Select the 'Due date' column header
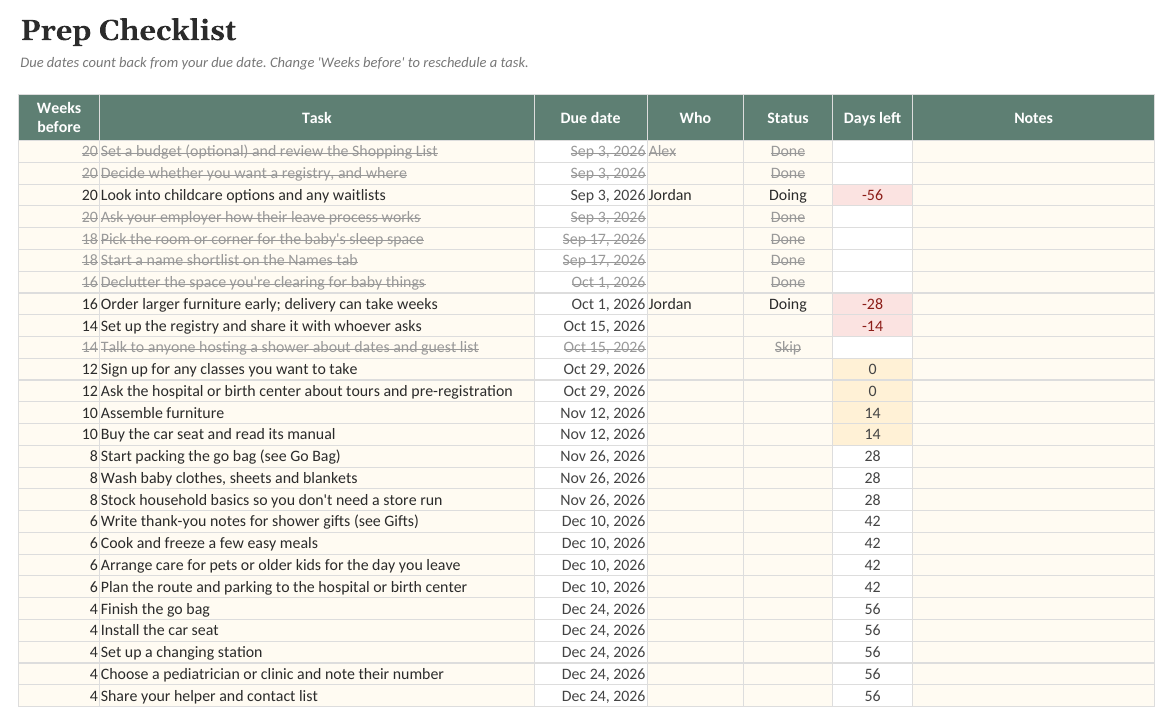The image size is (1173, 725). pyautogui.click(x=590, y=117)
